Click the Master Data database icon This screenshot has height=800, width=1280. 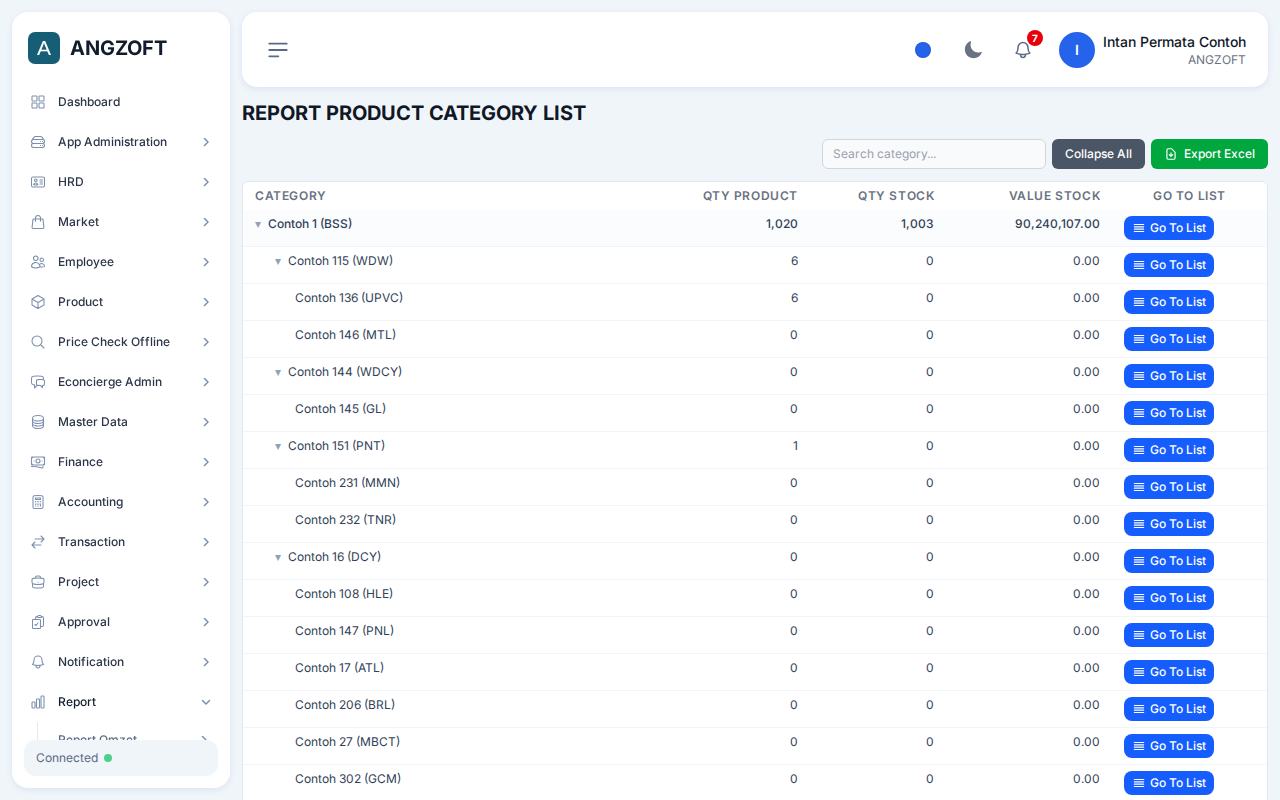38,422
